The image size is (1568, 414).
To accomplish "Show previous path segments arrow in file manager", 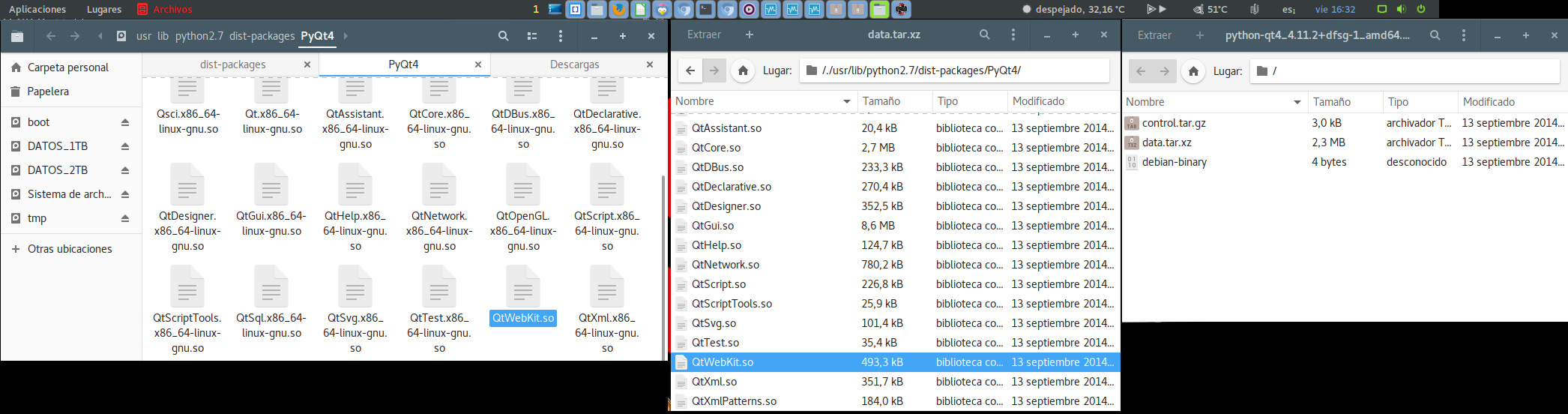I will click(100, 36).
